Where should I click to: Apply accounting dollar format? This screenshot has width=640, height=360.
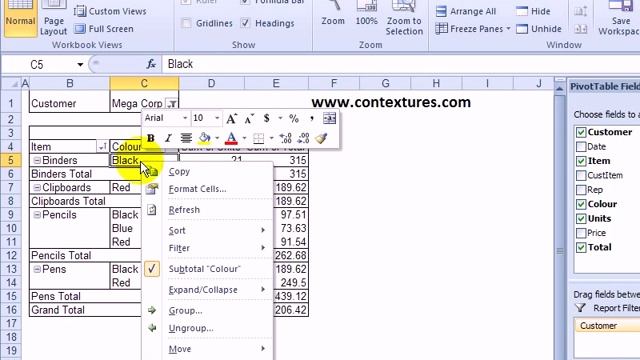pyautogui.click(x=267, y=118)
